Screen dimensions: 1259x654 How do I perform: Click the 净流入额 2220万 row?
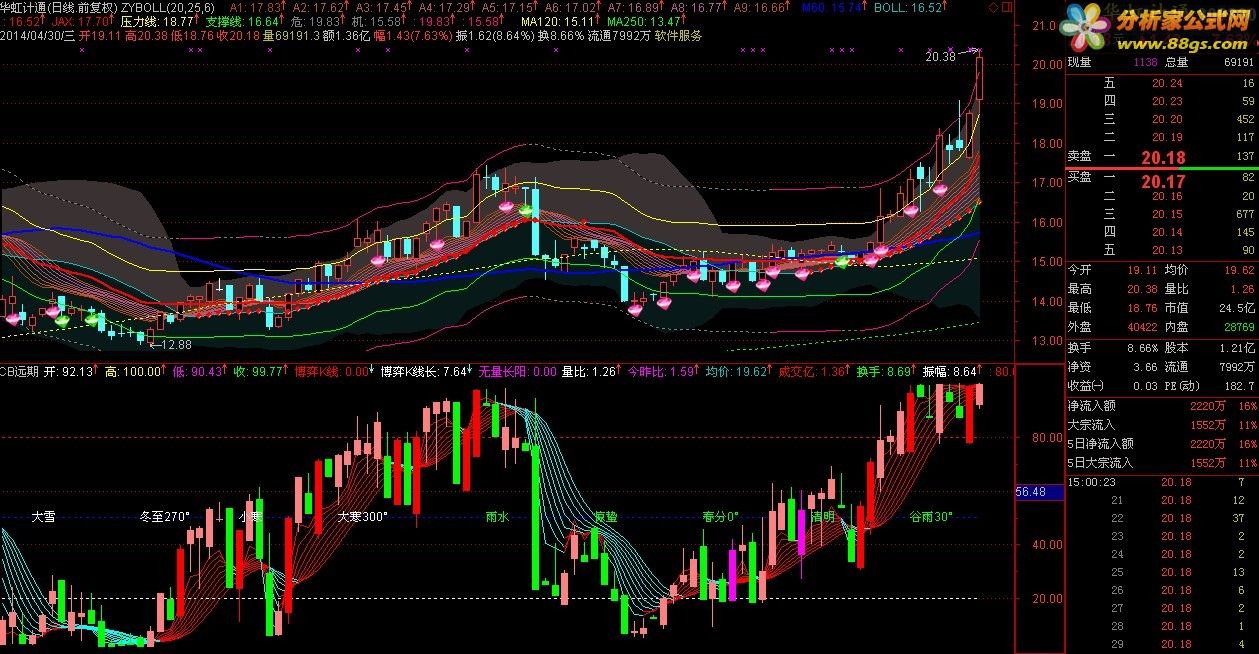[x=1161, y=406]
